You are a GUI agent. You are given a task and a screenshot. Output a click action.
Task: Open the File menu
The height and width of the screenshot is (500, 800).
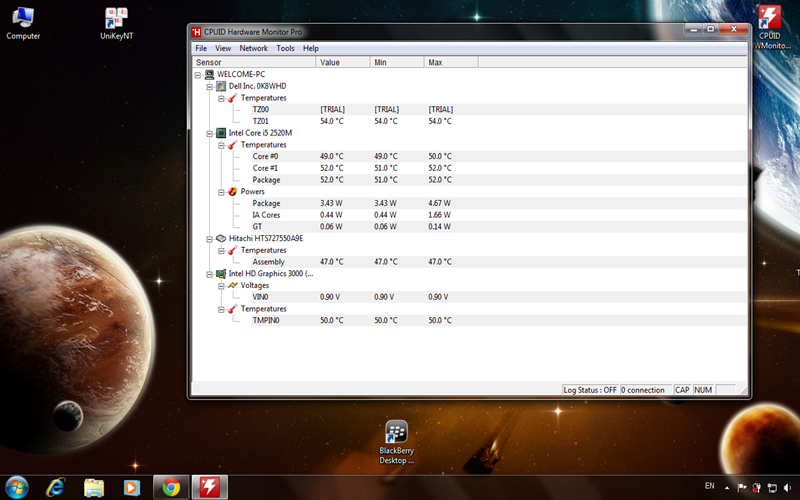click(201, 48)
